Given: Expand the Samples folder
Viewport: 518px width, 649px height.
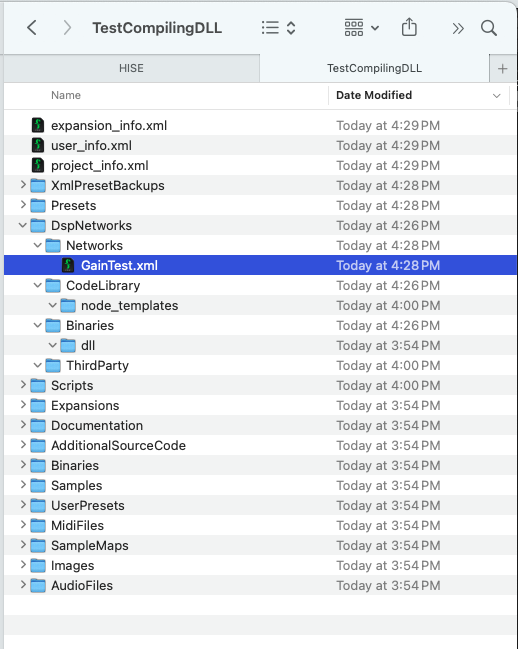Looking at the screenshot, I should click(x=23, y=485).
